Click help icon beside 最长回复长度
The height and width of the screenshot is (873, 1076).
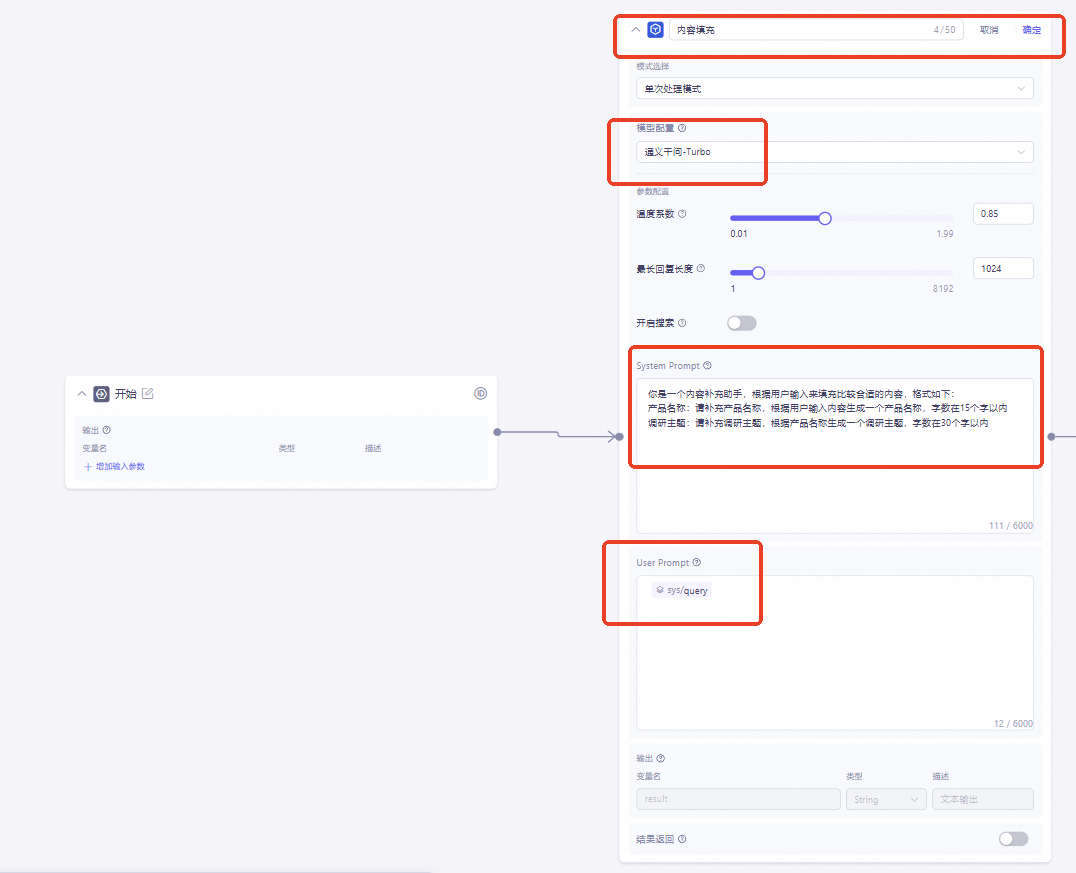click(x=701, y=268)
